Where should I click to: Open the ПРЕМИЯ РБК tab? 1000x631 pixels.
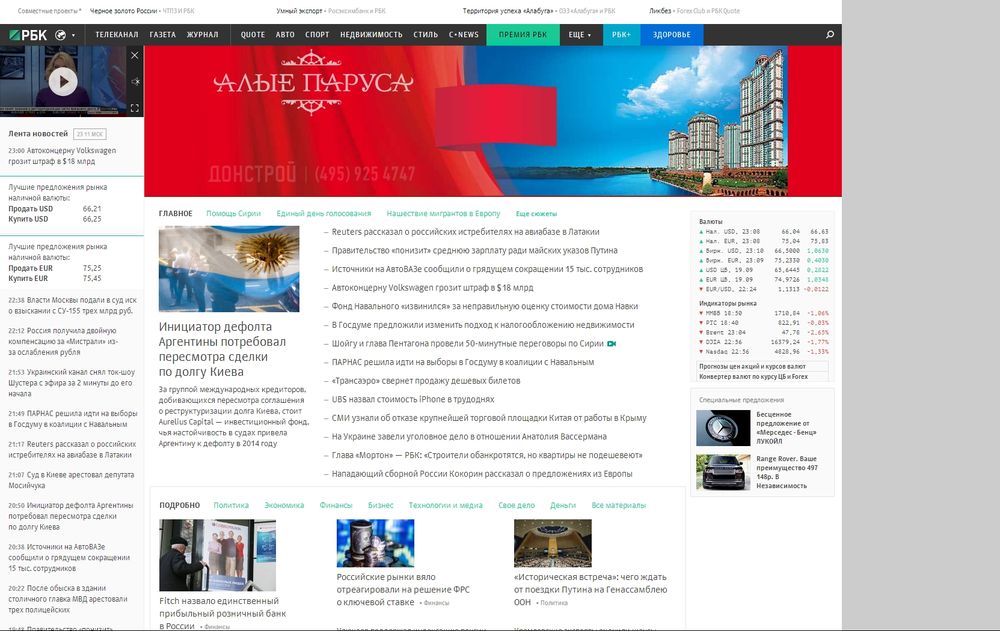523,35
